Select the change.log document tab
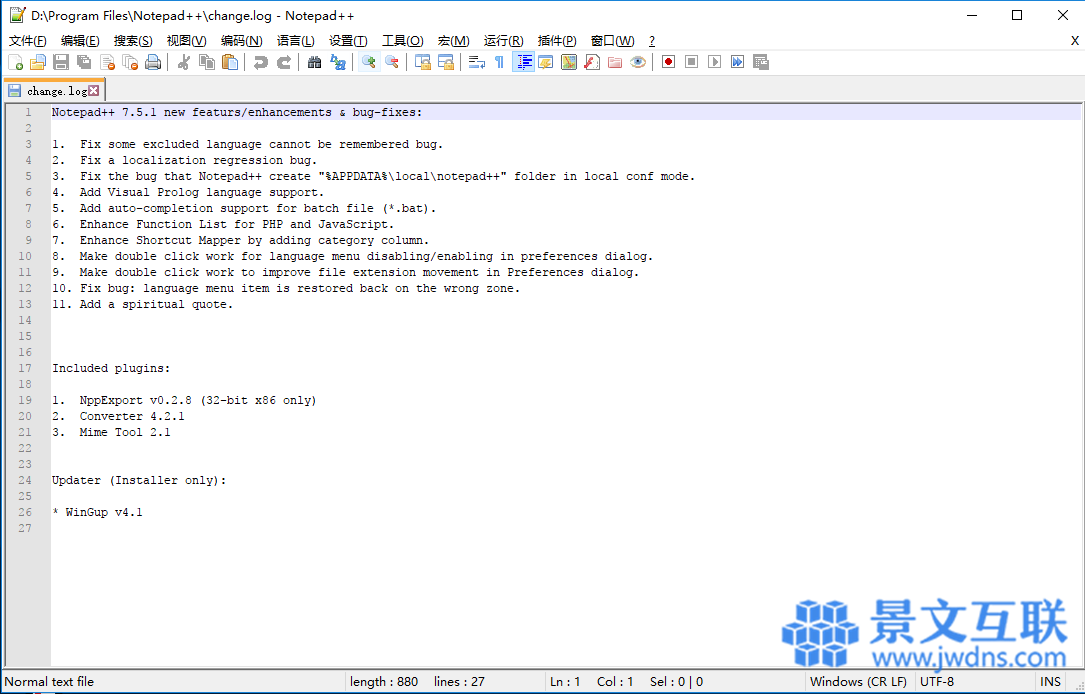This screenshot has width=1085, height=694. point(55,91)
